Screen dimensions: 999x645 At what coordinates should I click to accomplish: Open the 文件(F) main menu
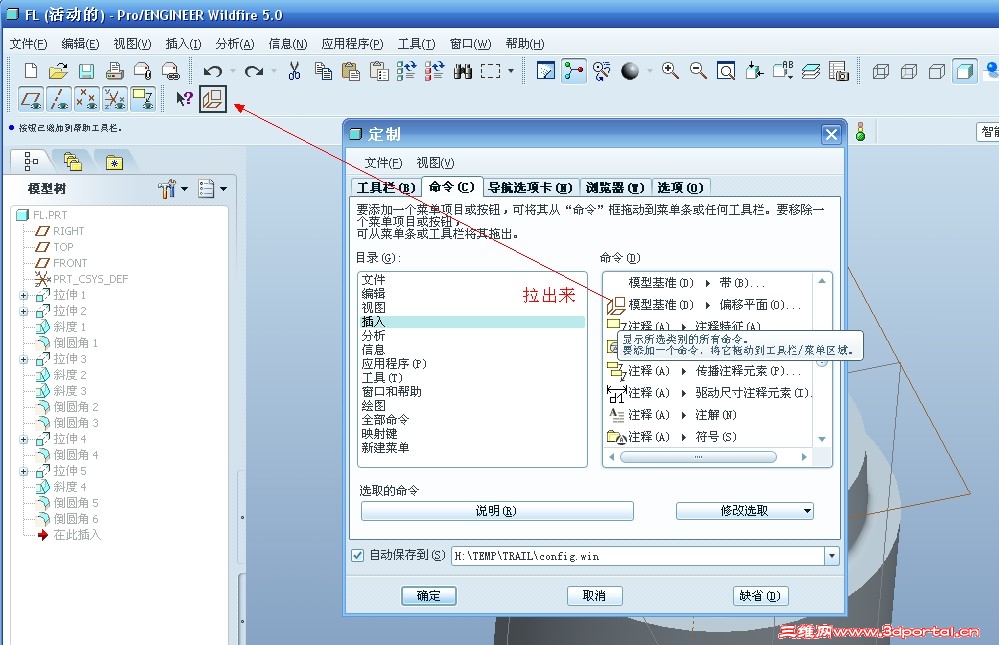click(29, 44)
